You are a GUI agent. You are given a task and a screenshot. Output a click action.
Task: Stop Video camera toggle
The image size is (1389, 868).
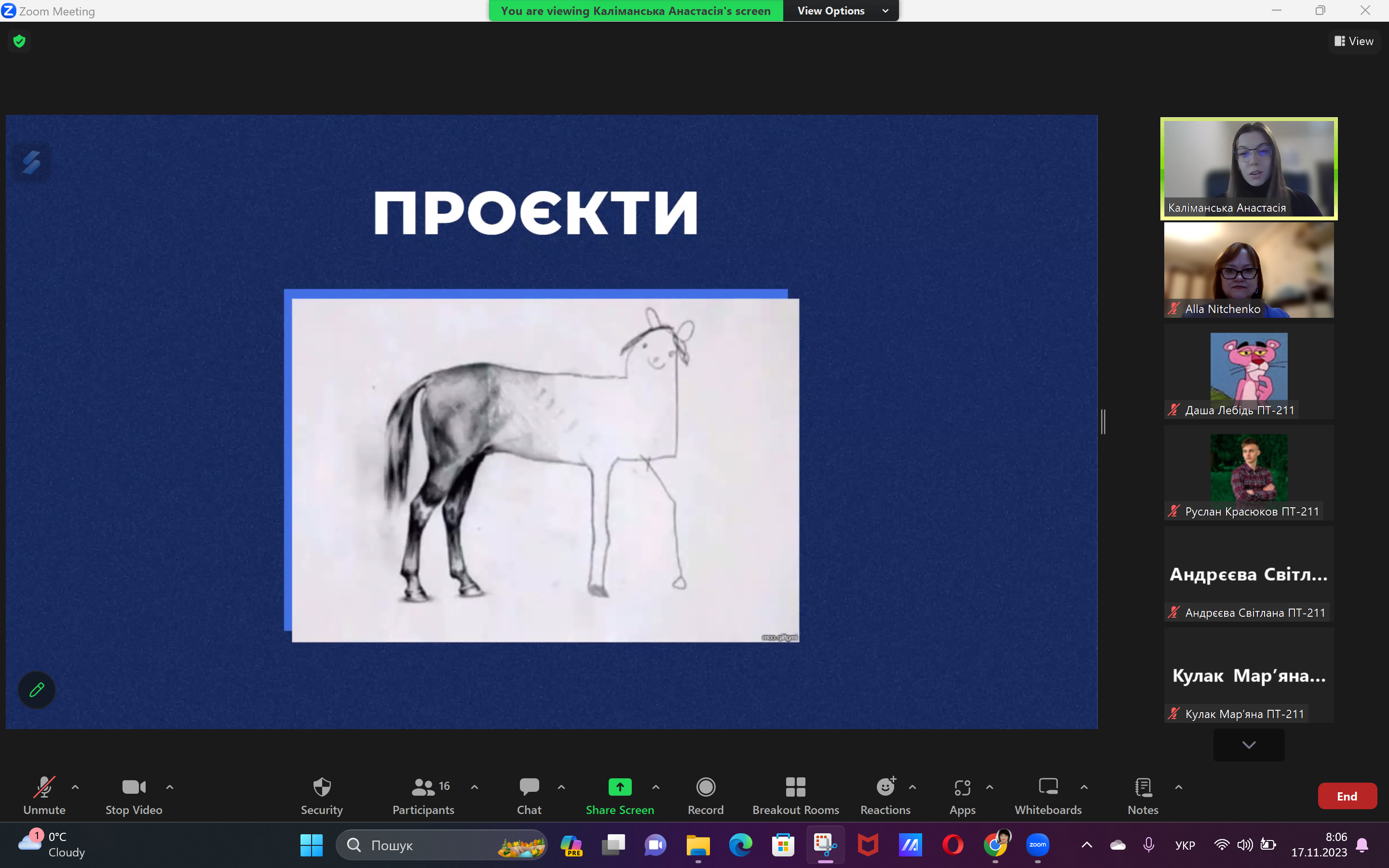(x=134, y=795)
